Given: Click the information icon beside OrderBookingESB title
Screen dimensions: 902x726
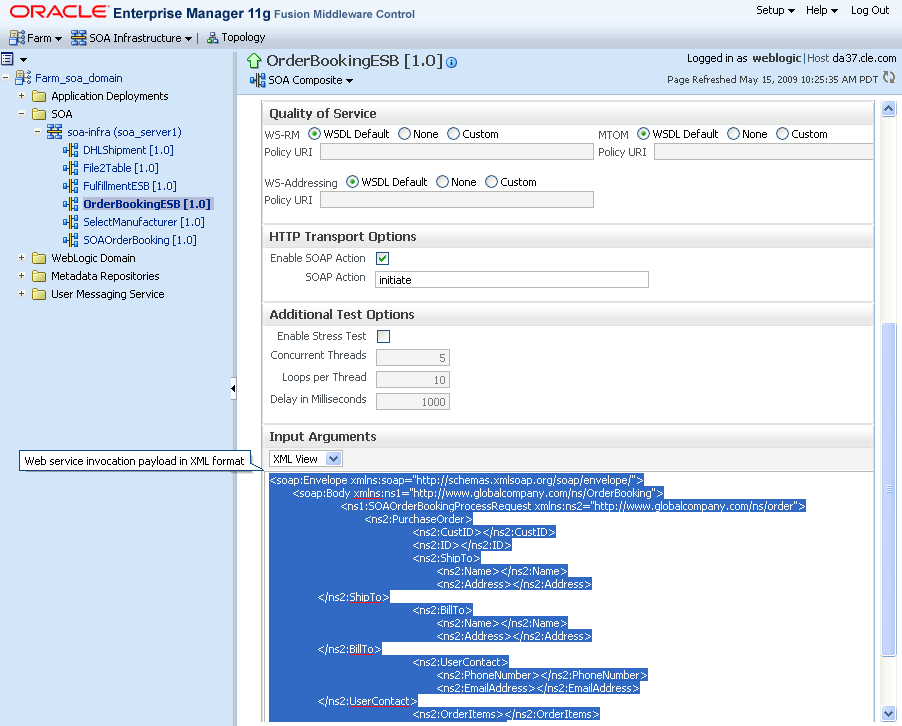Looking at the screenshot, I should click(x=452, y=63).
